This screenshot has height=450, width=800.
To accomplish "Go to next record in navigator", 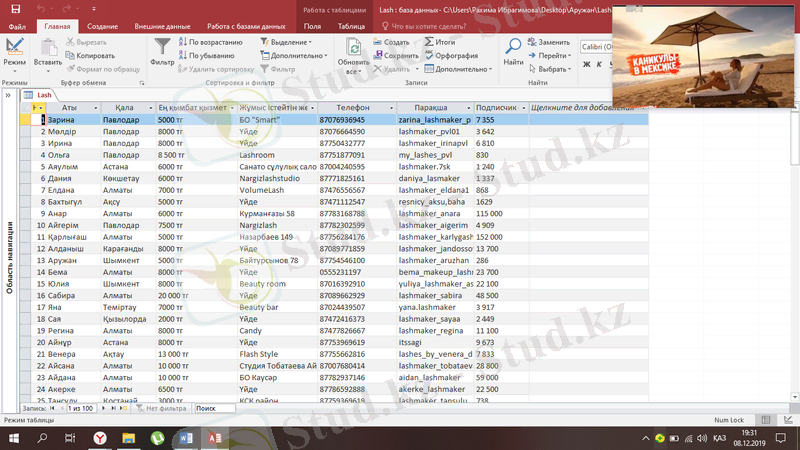I will tap(103, 409).
